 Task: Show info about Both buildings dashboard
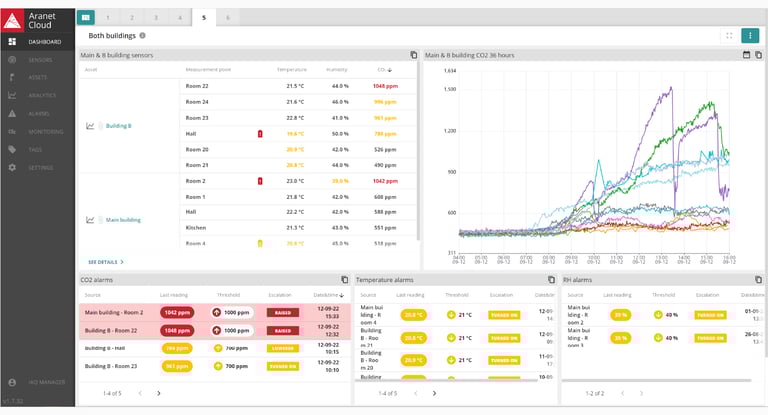point(143,35)
